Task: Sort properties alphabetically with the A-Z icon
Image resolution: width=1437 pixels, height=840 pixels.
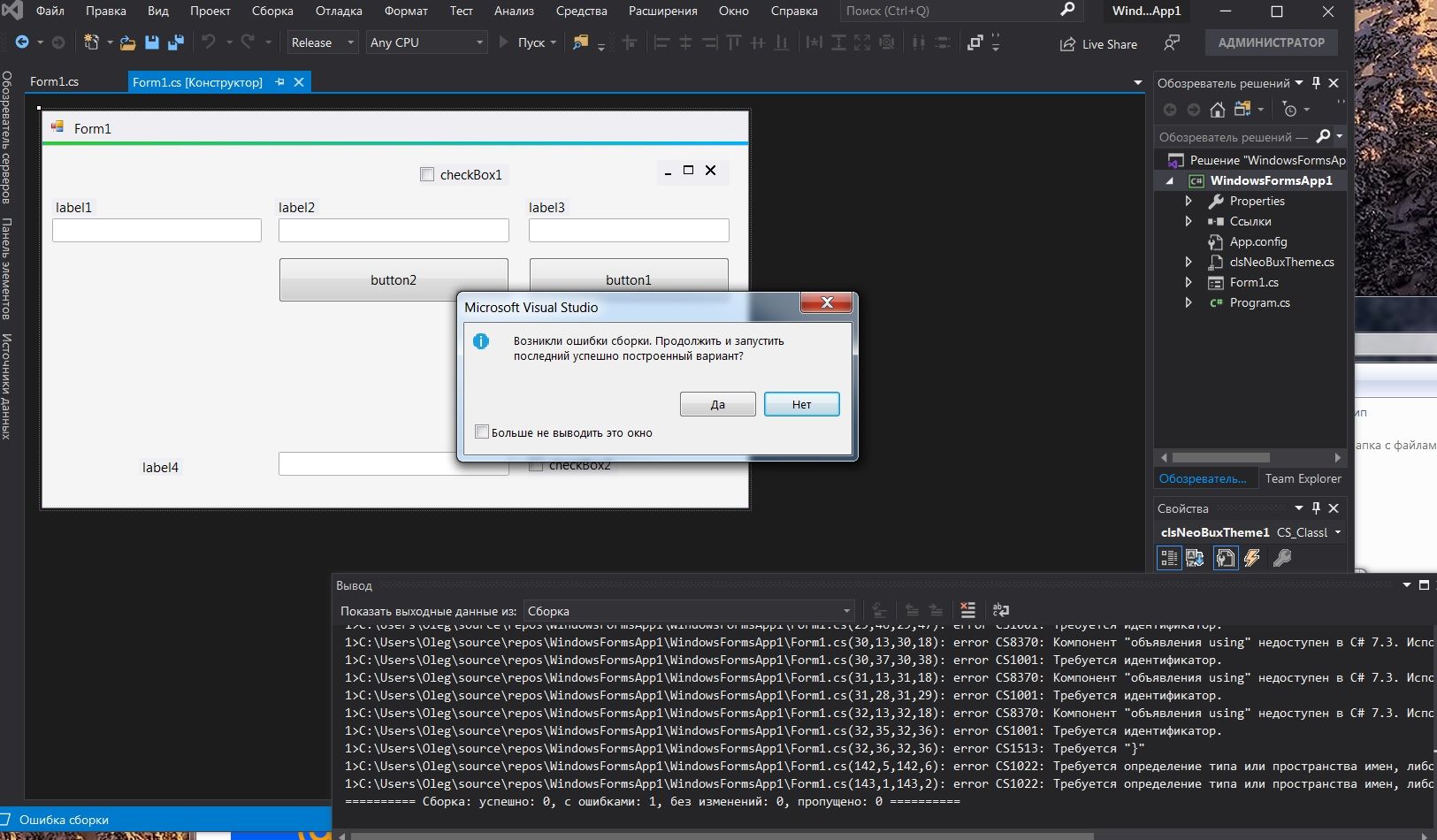Action: click(x=1195, y=558)
